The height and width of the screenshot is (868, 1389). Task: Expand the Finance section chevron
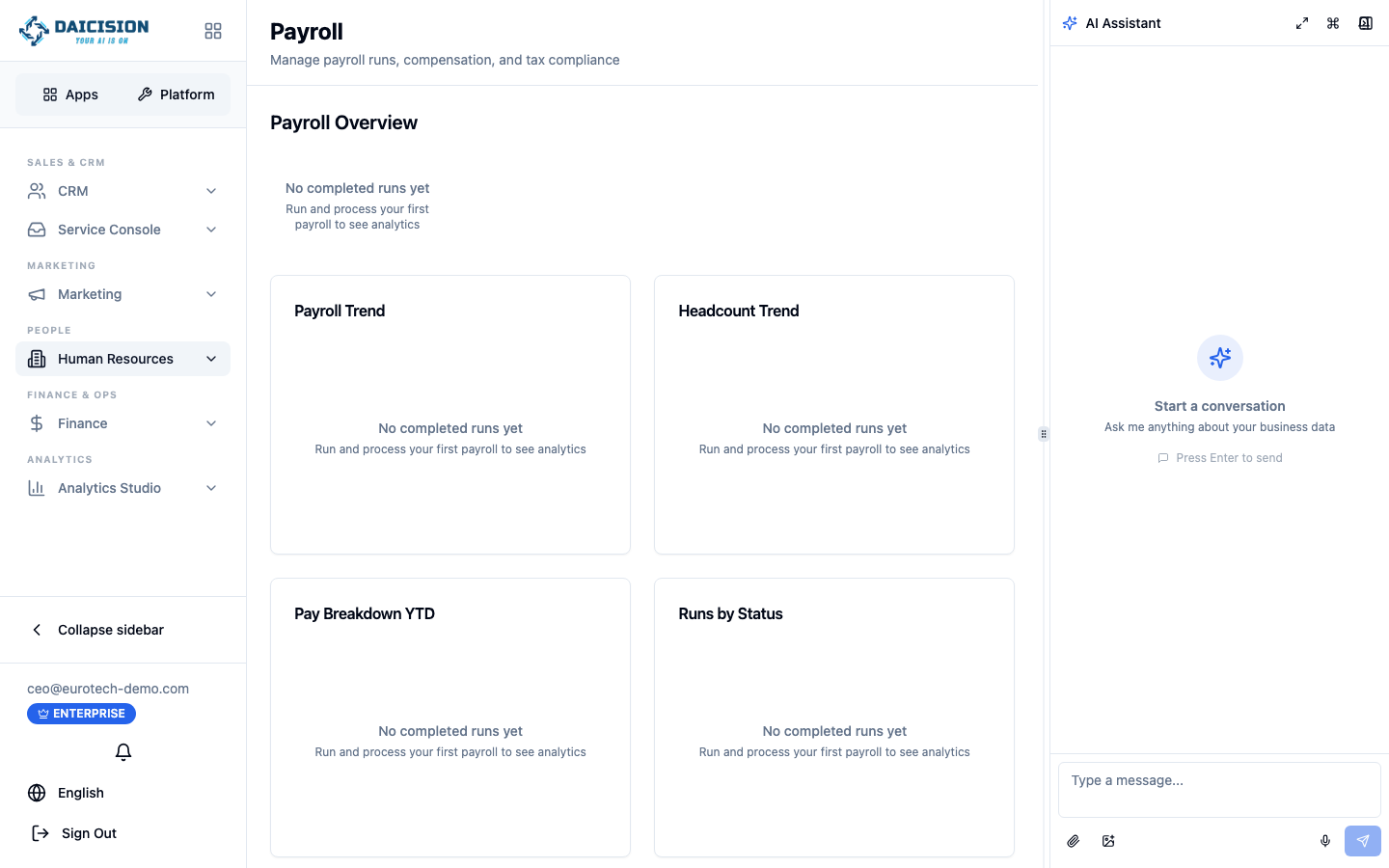[x=211, y=423]
